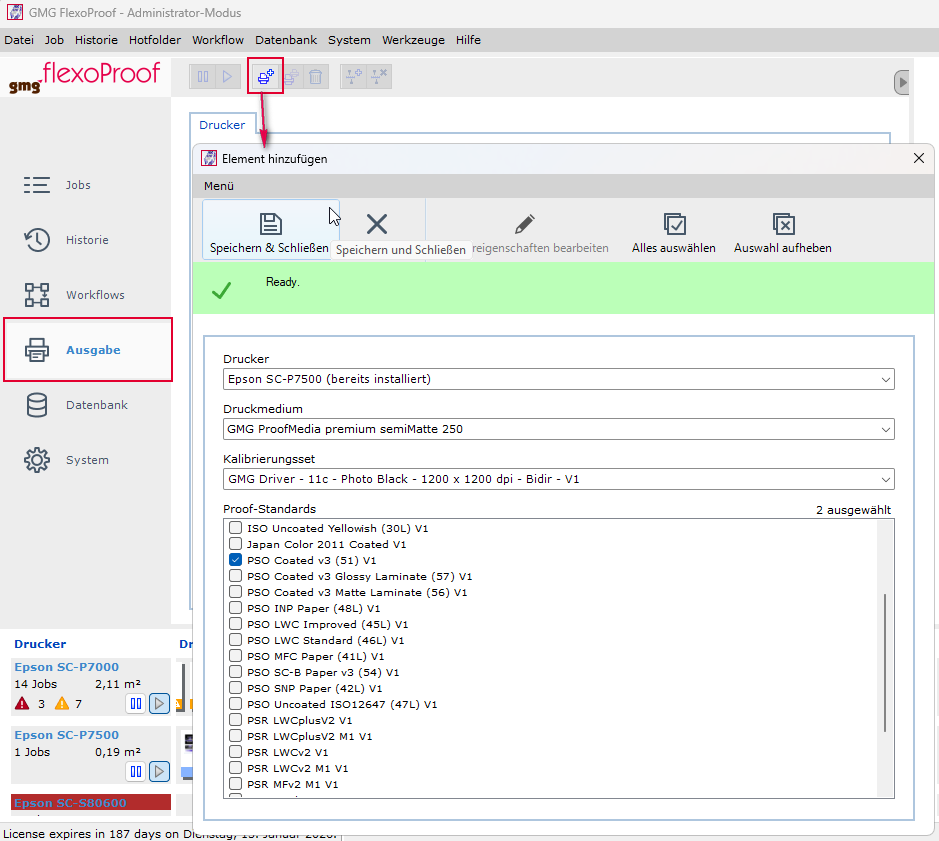The image size is (939, 841).
Task: Open the Drucker printer selection dropdown
Action: (886, 379)
